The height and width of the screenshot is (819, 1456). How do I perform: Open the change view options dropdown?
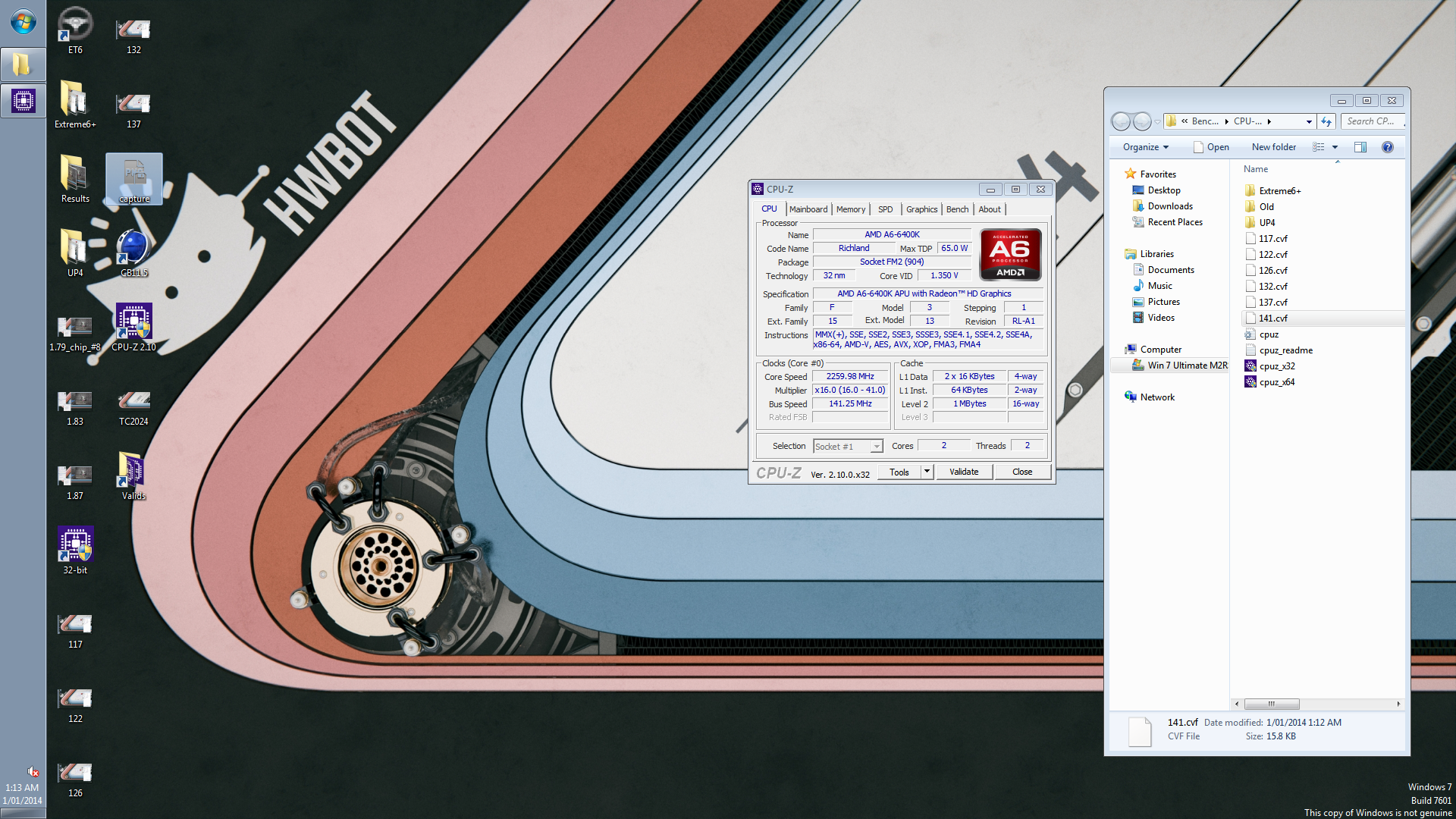(x=1335, y=147)
